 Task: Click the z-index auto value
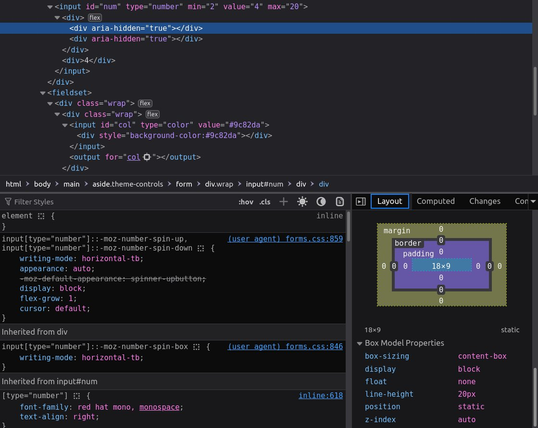[x=467, y=419]
